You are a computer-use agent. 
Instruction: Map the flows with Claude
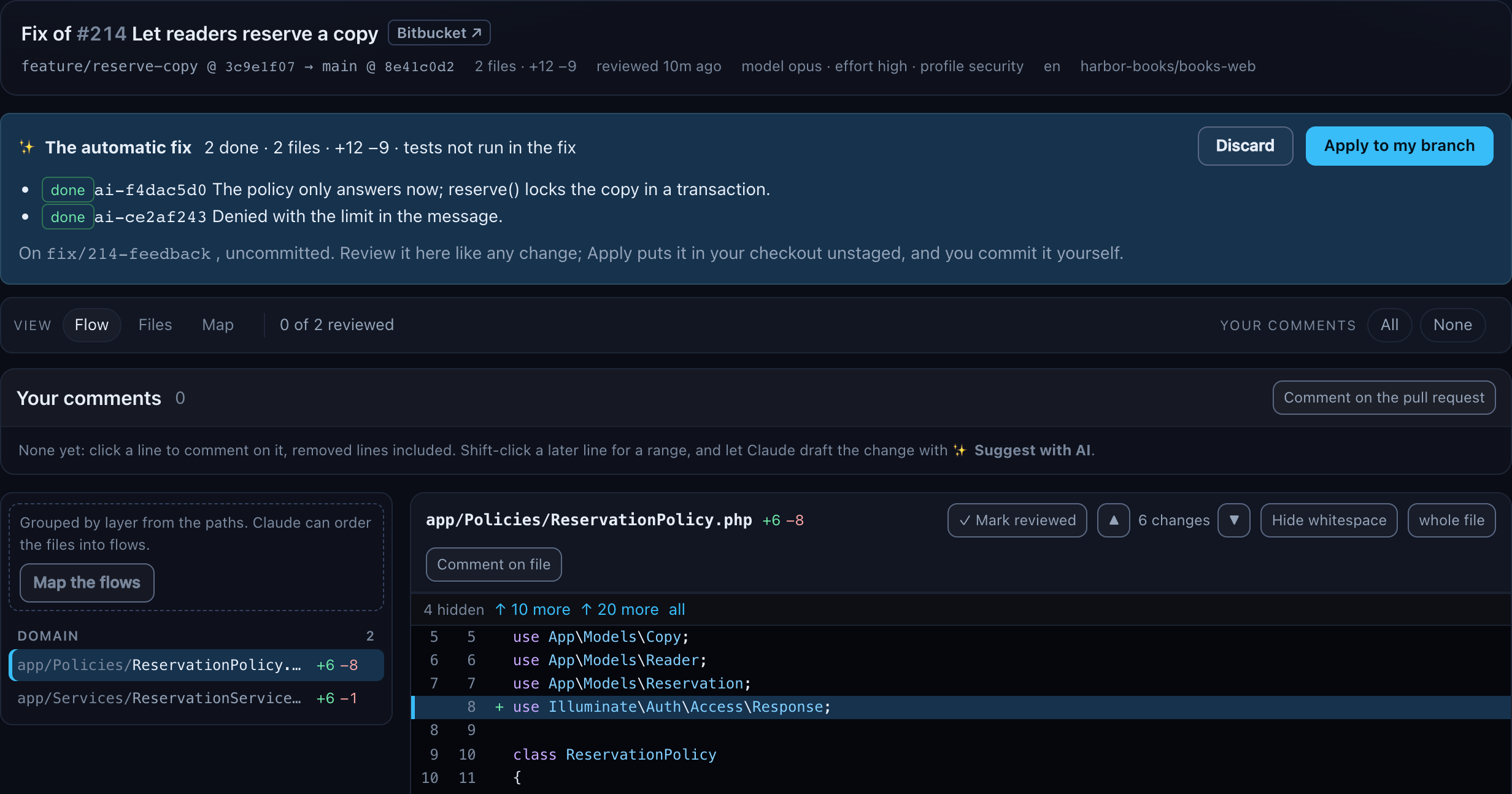click(x=87, y=583)
